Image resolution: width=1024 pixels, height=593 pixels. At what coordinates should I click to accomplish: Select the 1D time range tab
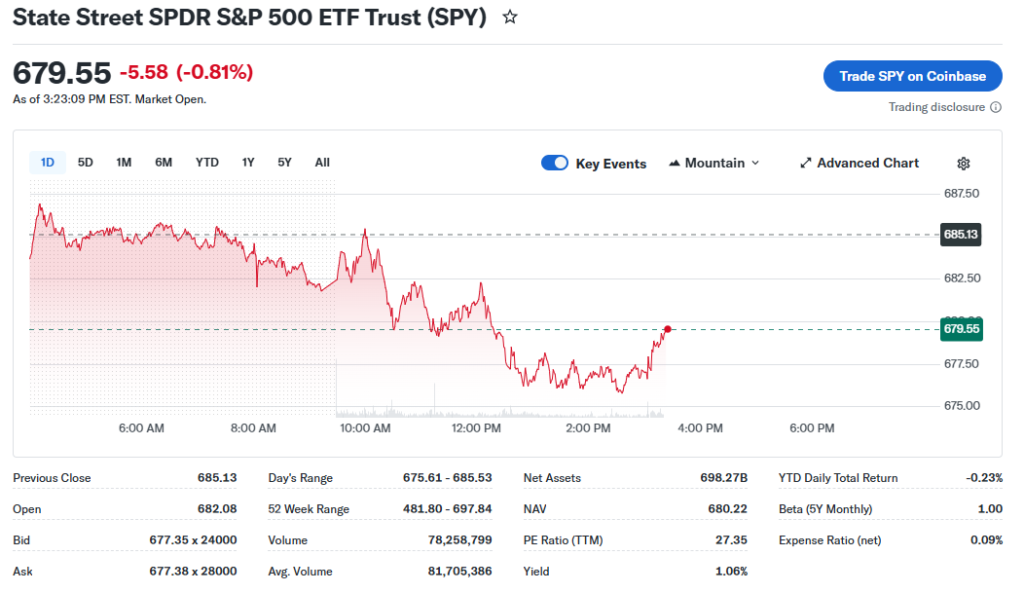(47, 162)
